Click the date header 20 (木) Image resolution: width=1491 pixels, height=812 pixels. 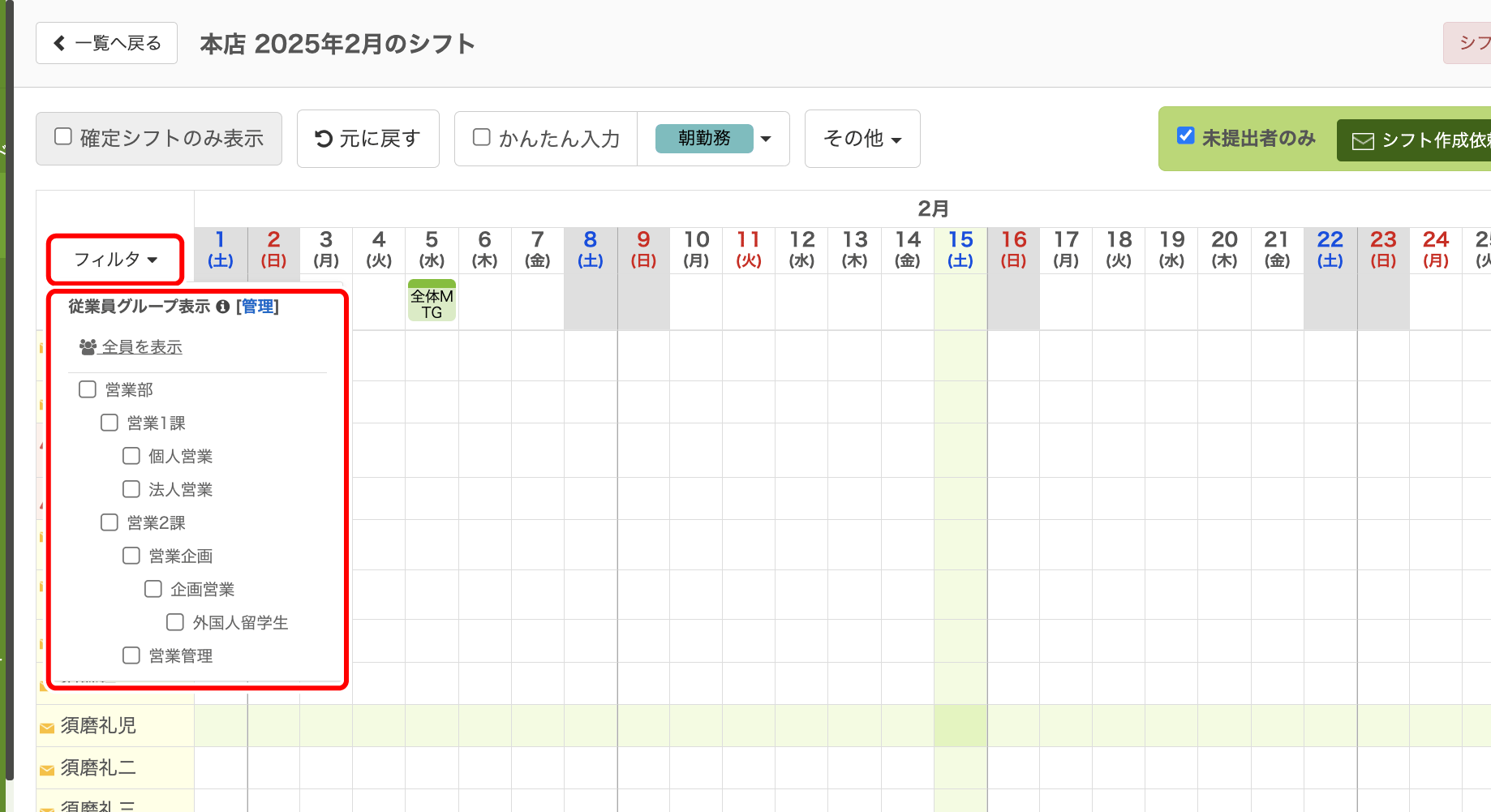point(1224,250)
